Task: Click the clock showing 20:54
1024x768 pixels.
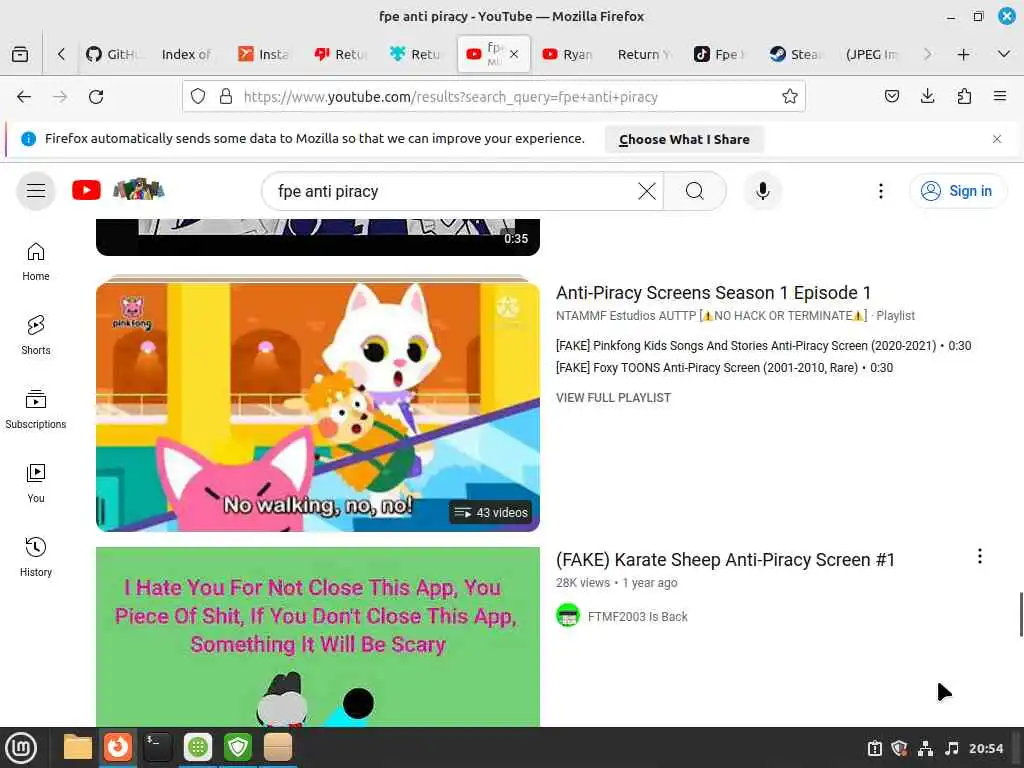Action: pyautogui.click(x=985, y=748)
